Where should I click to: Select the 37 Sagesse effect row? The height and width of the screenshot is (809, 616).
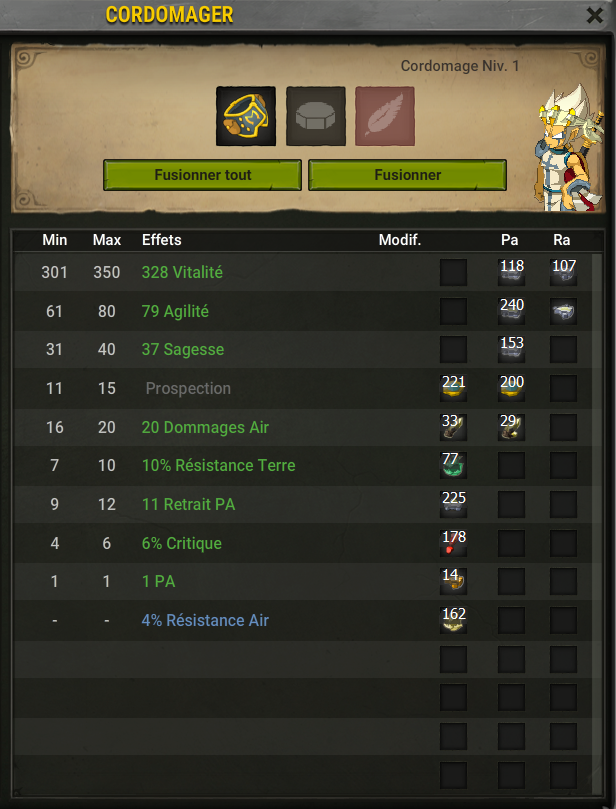click(x=303, y=349)
